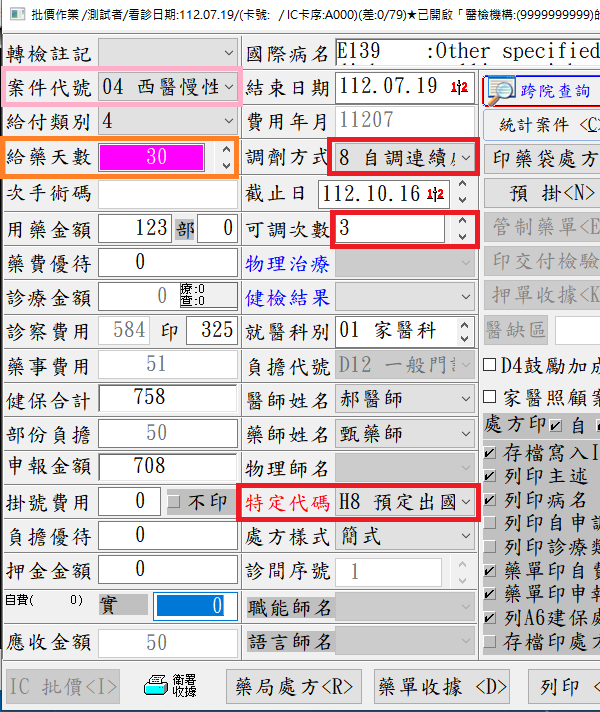Open the calendar picker beside 截止日
600x712 pixels.
(437, 193)
